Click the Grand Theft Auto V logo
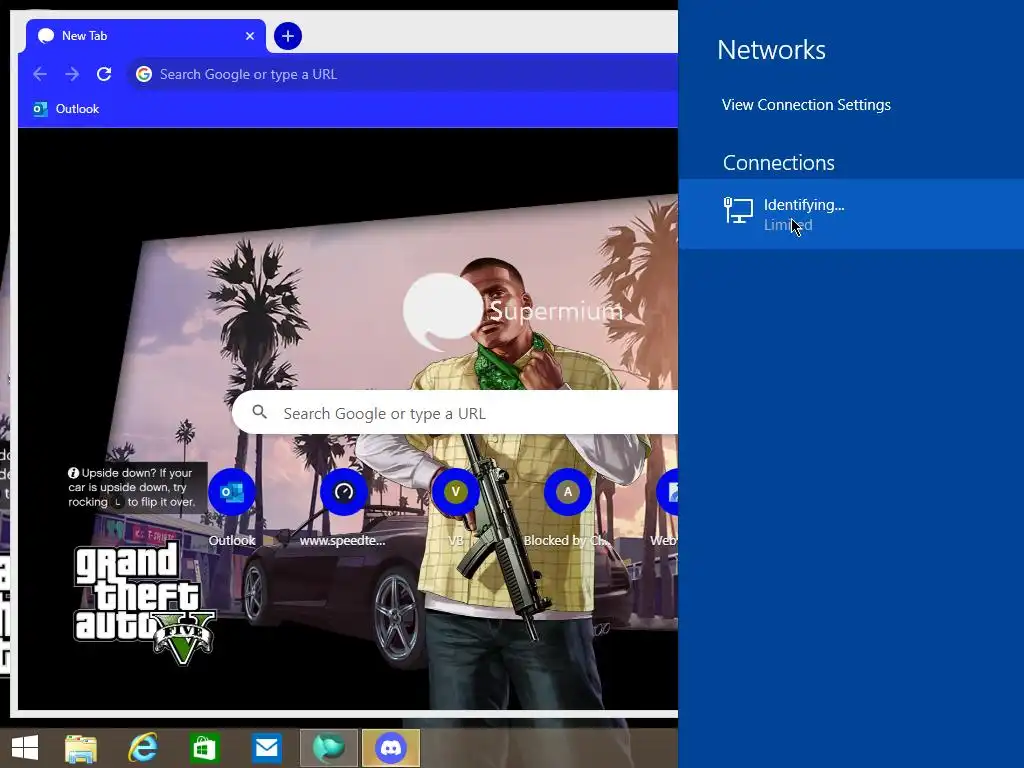Screen dimensions: 1024x768 (144, 603)
